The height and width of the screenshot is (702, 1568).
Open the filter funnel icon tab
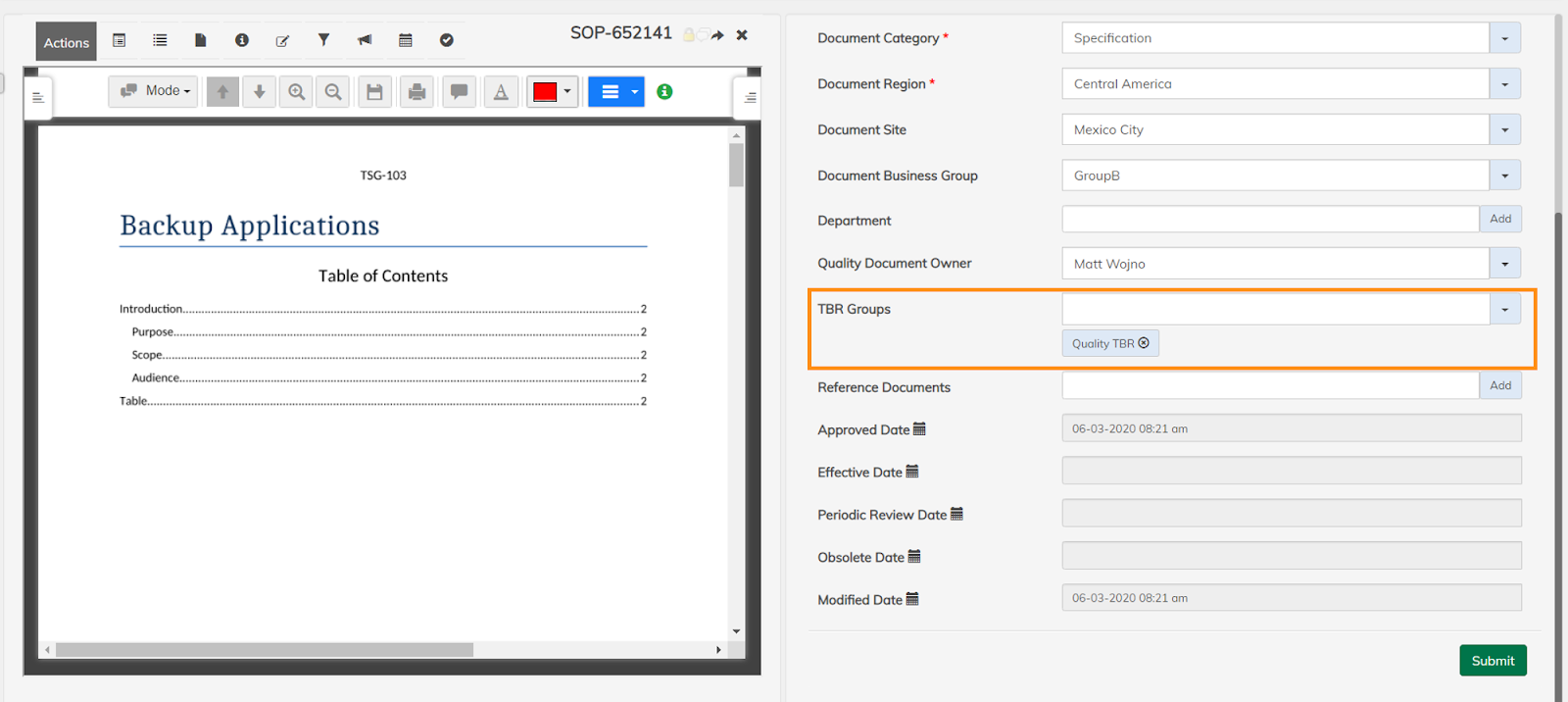[x=323, y=40]
